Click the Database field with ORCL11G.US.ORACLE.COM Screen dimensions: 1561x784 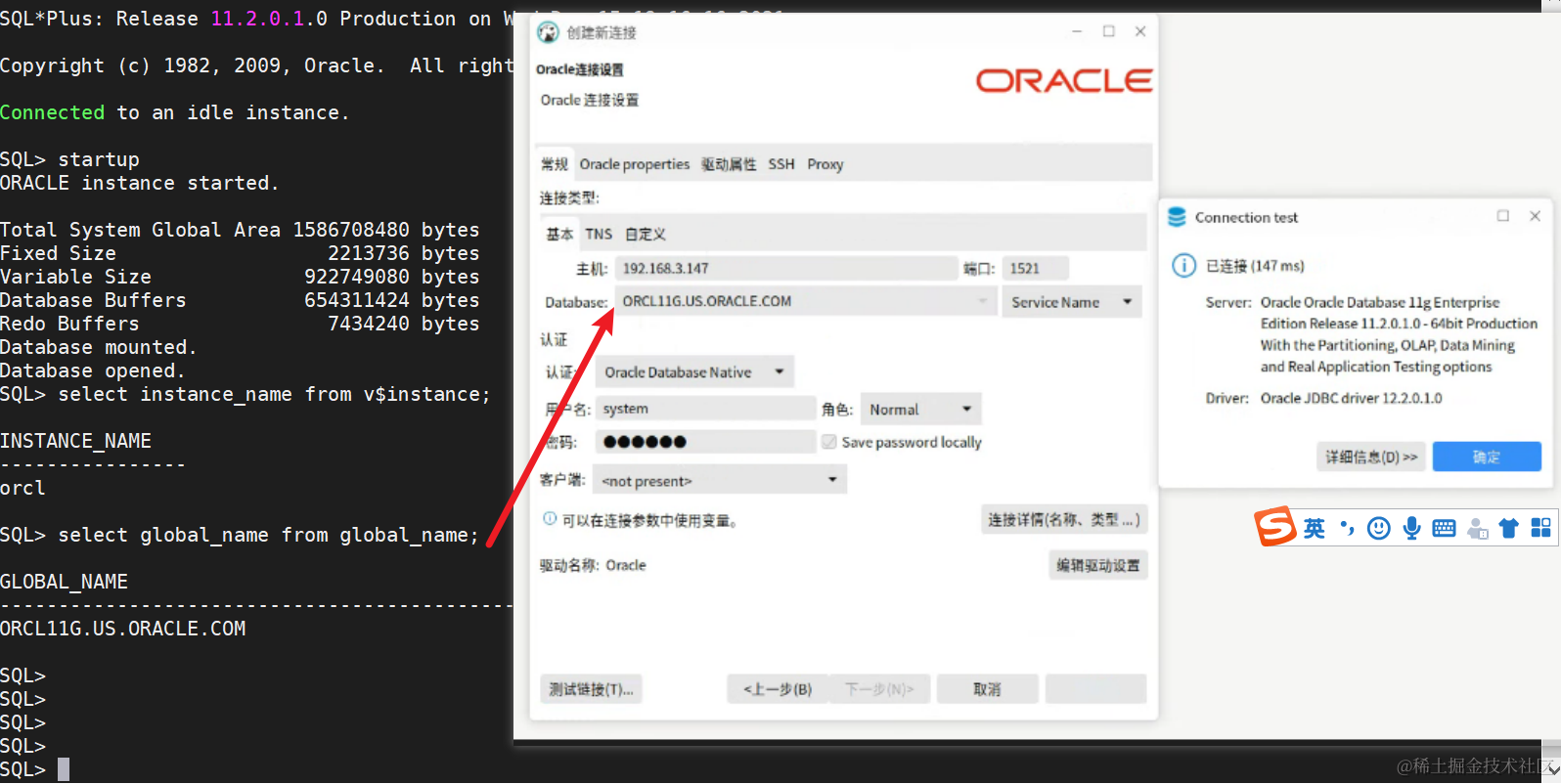(806, 301)
